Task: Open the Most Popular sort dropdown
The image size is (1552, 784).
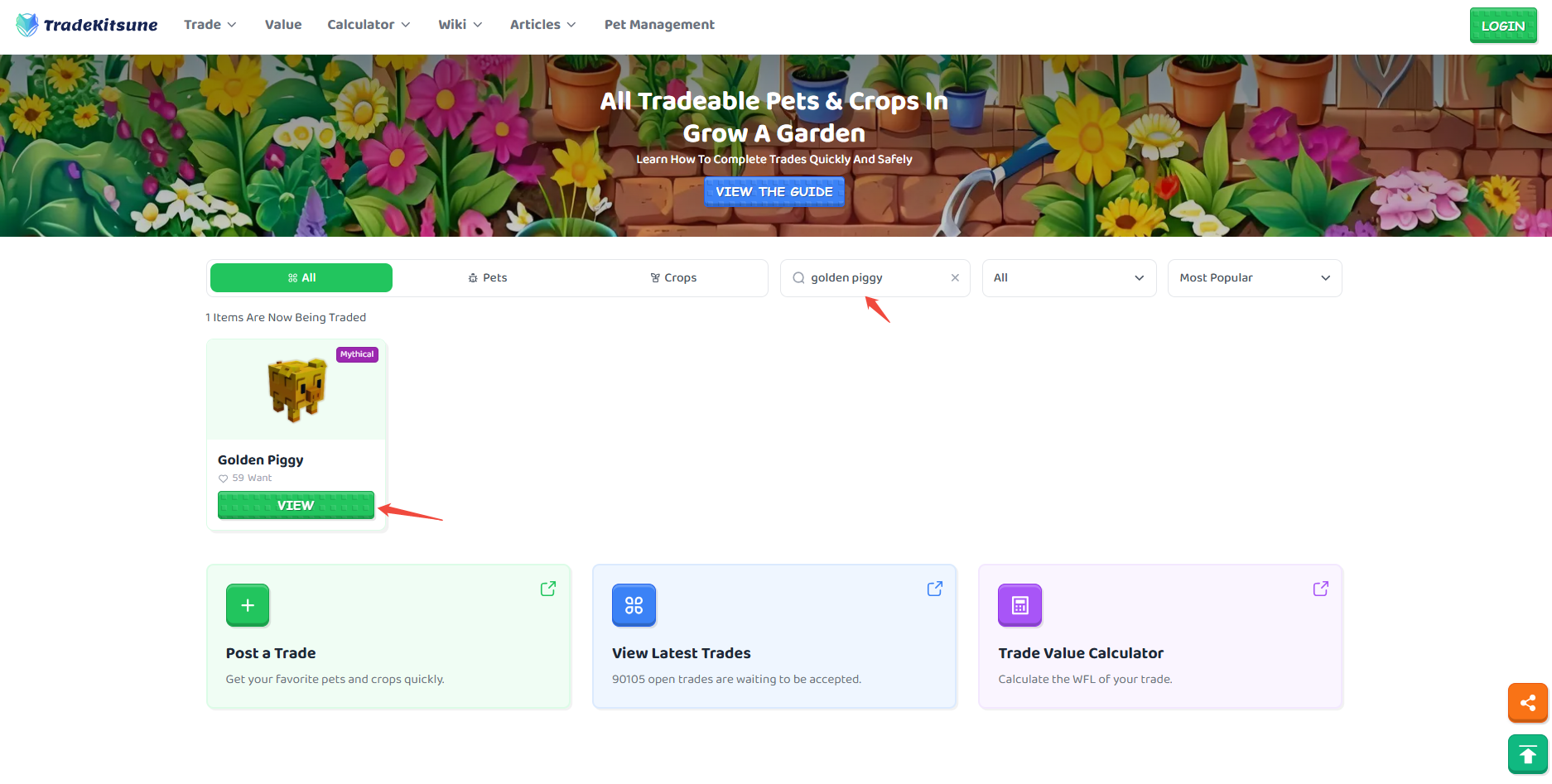Action: [x=1255, y=278]
